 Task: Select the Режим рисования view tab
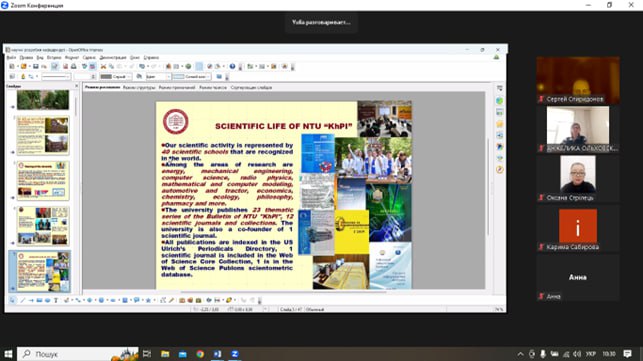(103, 87)
